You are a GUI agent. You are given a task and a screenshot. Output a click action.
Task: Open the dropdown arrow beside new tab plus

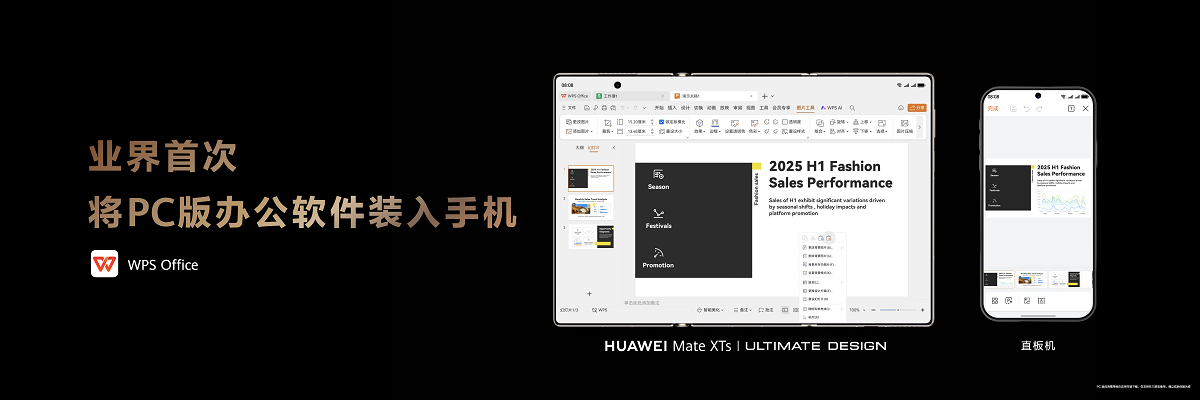[x=774, y=95]
